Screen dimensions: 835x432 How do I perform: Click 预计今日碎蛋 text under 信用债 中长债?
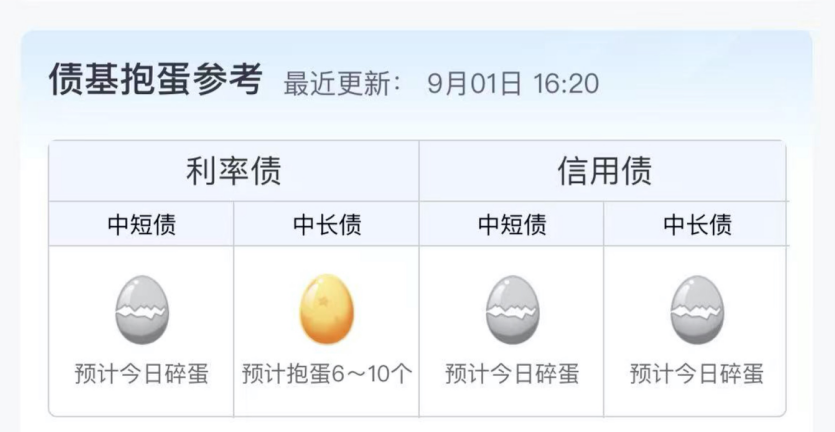[x=697, y=373]
